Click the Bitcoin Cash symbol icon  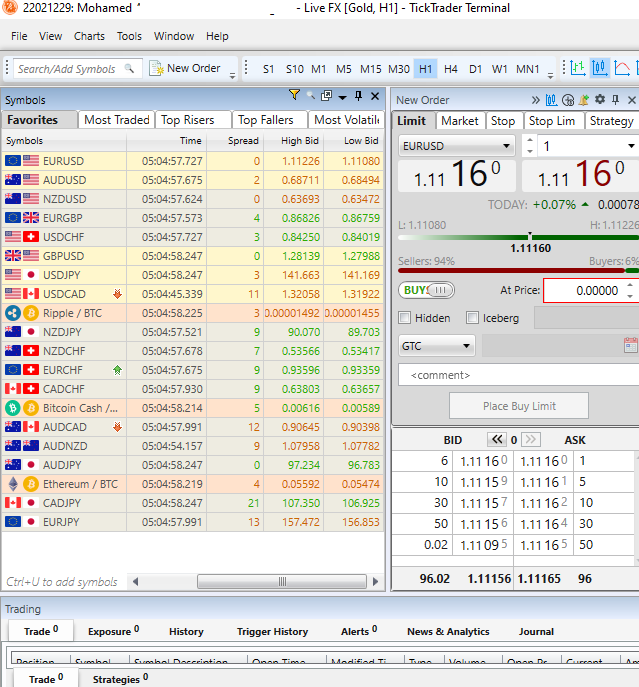coord(13,408)
